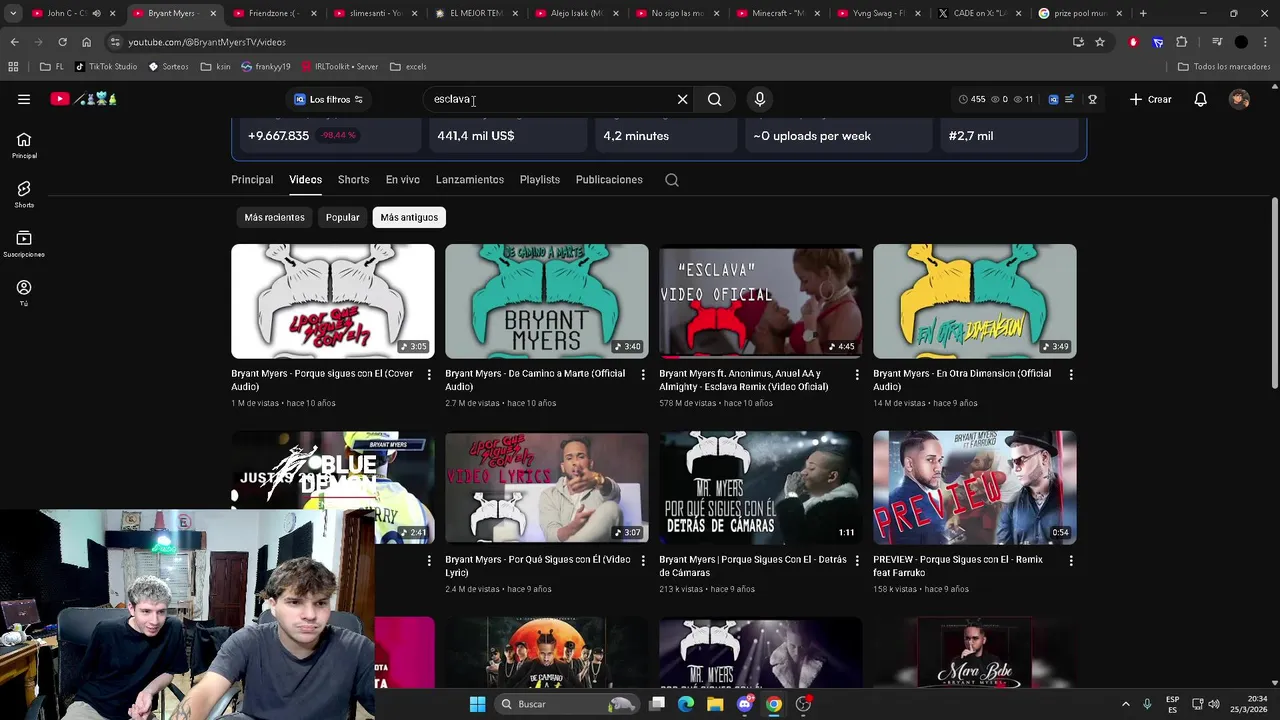Reload the page in Chrome
This screenshot has height=720, width=1280.
(62, 42)
